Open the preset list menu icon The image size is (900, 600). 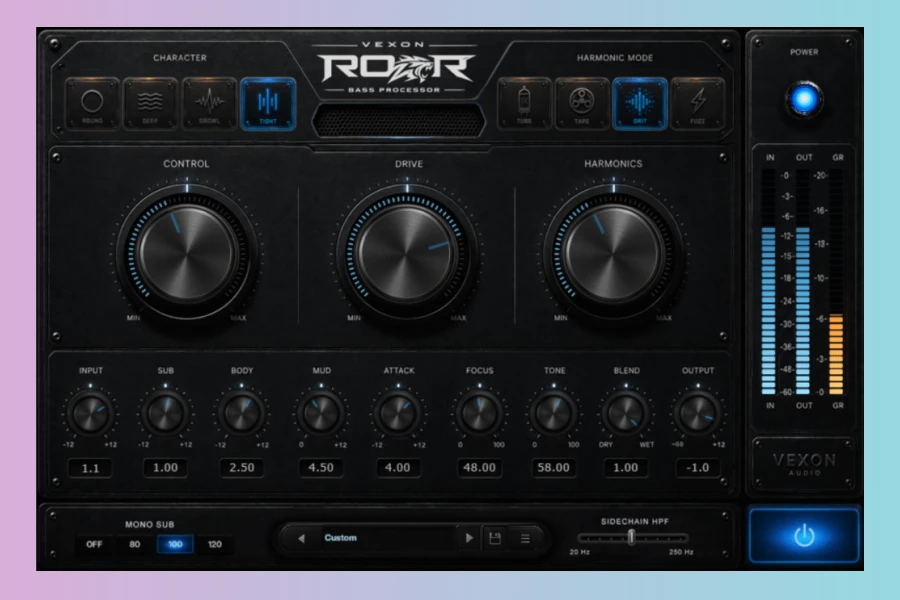coord(525,539)
